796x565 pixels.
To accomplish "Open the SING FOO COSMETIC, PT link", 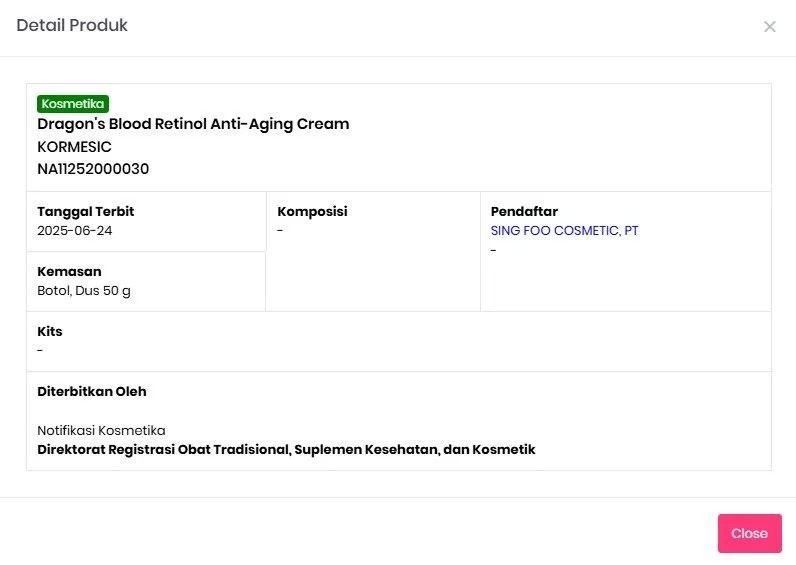I will [x=564, y=231].
